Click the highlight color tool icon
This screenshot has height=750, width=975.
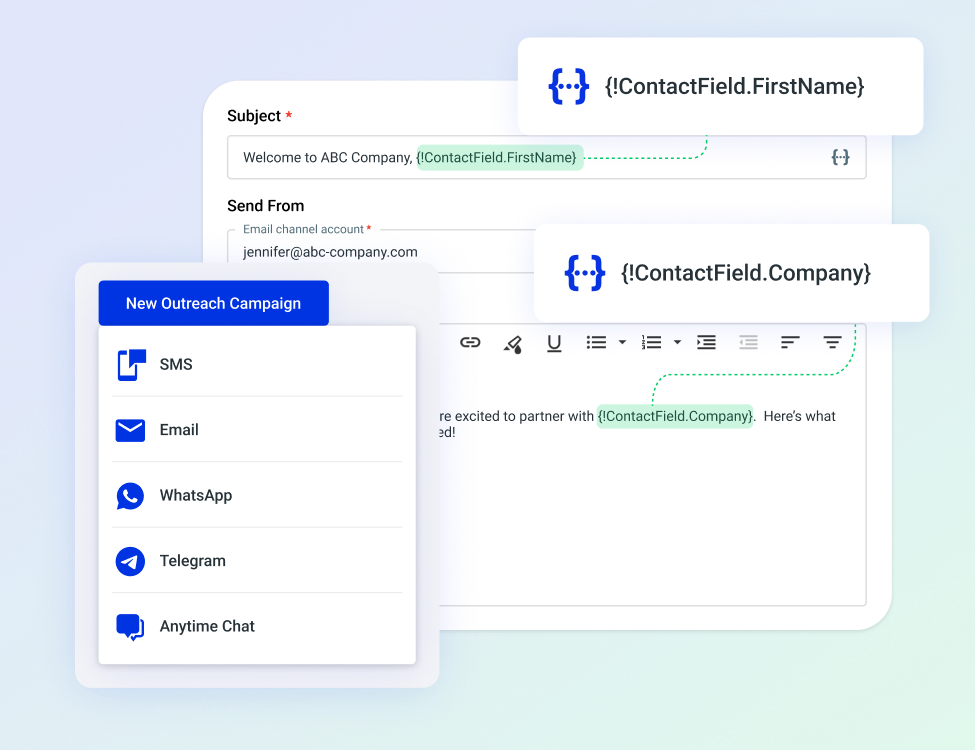pyautogui.click(x=513, y=342)
